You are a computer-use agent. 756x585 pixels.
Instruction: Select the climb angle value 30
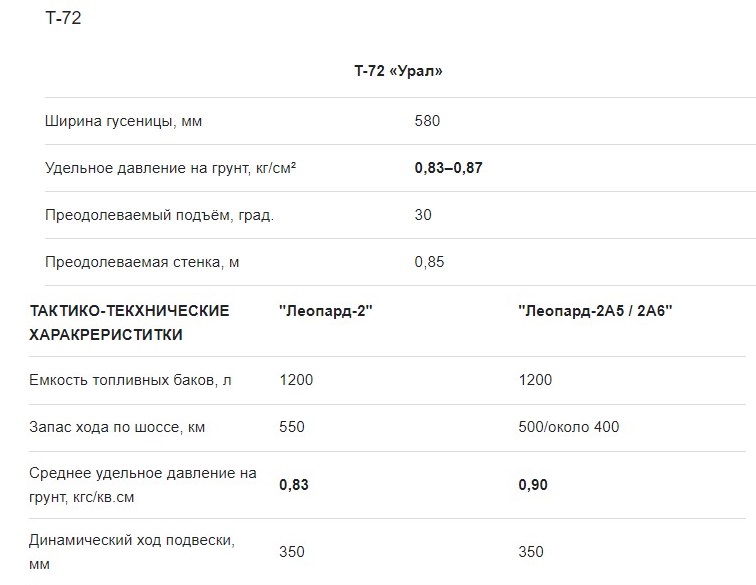[423, 215]
